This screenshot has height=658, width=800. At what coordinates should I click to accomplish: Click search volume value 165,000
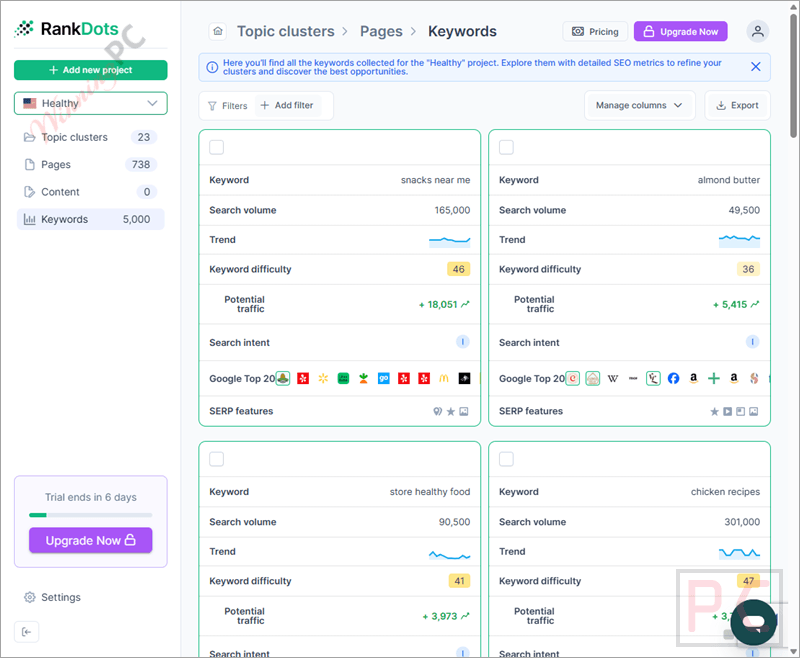pyautogui.click(x=452, y=210)
